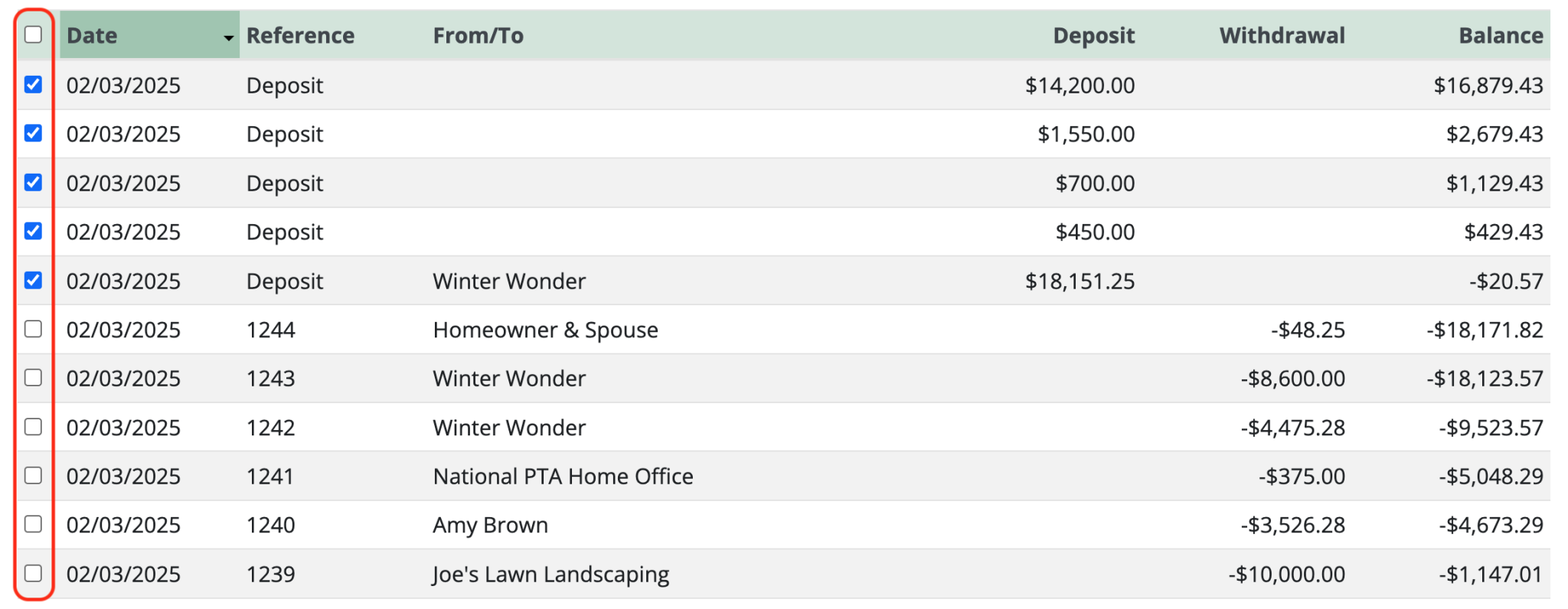The image size is (1568, 609).
Task: Uncheck the $1,550.00 deposit row checkbox
Action: (33, 133)
